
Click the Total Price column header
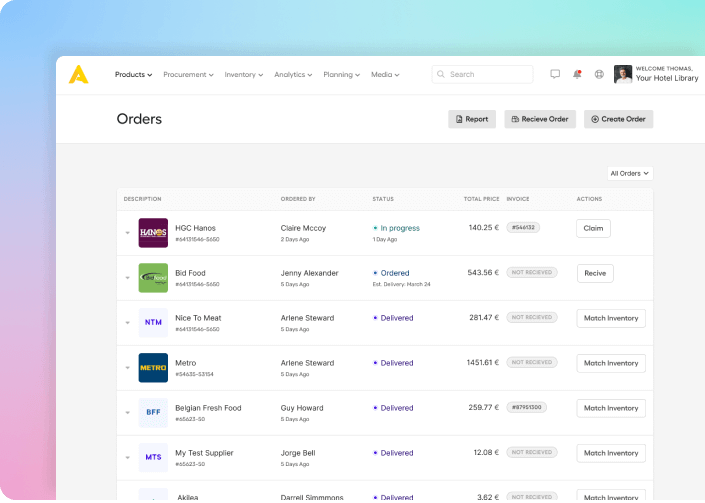pyautogui.click(x=482, y=199)
